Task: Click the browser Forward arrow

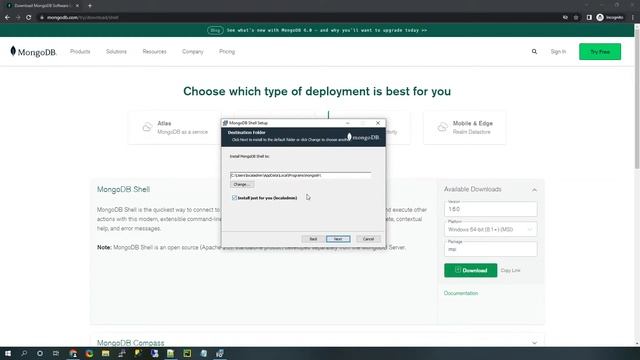Action: coord(18,18)
